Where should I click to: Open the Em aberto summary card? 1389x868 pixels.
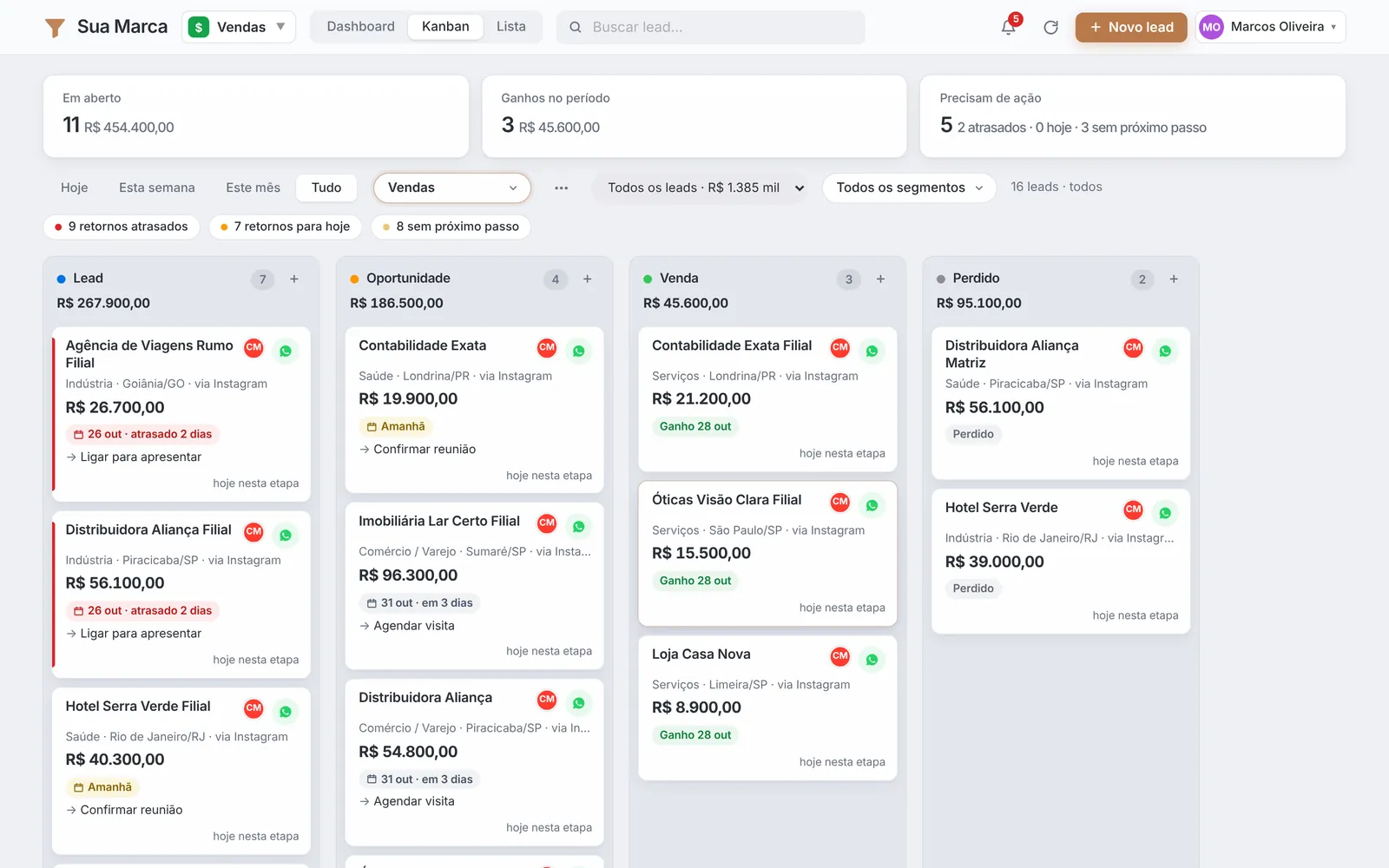pos(256,116)
